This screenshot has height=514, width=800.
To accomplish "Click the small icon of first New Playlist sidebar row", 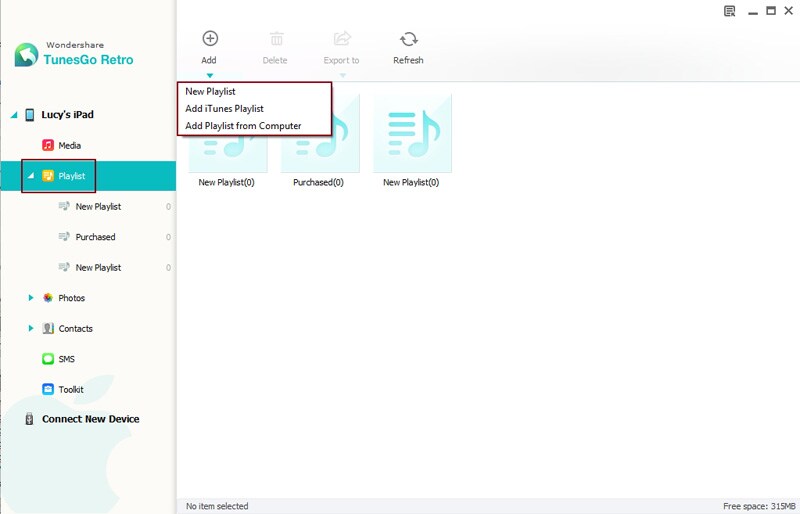I will coord(64,206).
